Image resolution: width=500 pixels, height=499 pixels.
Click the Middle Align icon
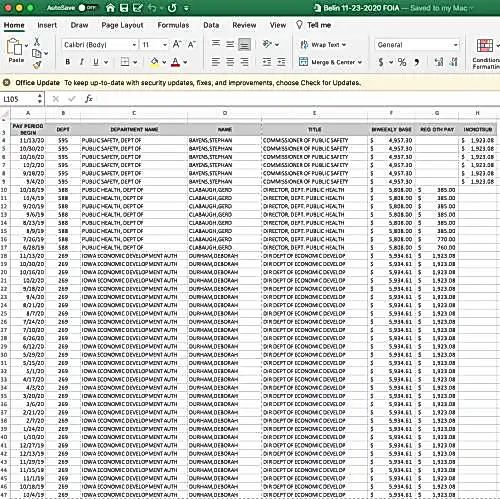[x=230, y=44]
